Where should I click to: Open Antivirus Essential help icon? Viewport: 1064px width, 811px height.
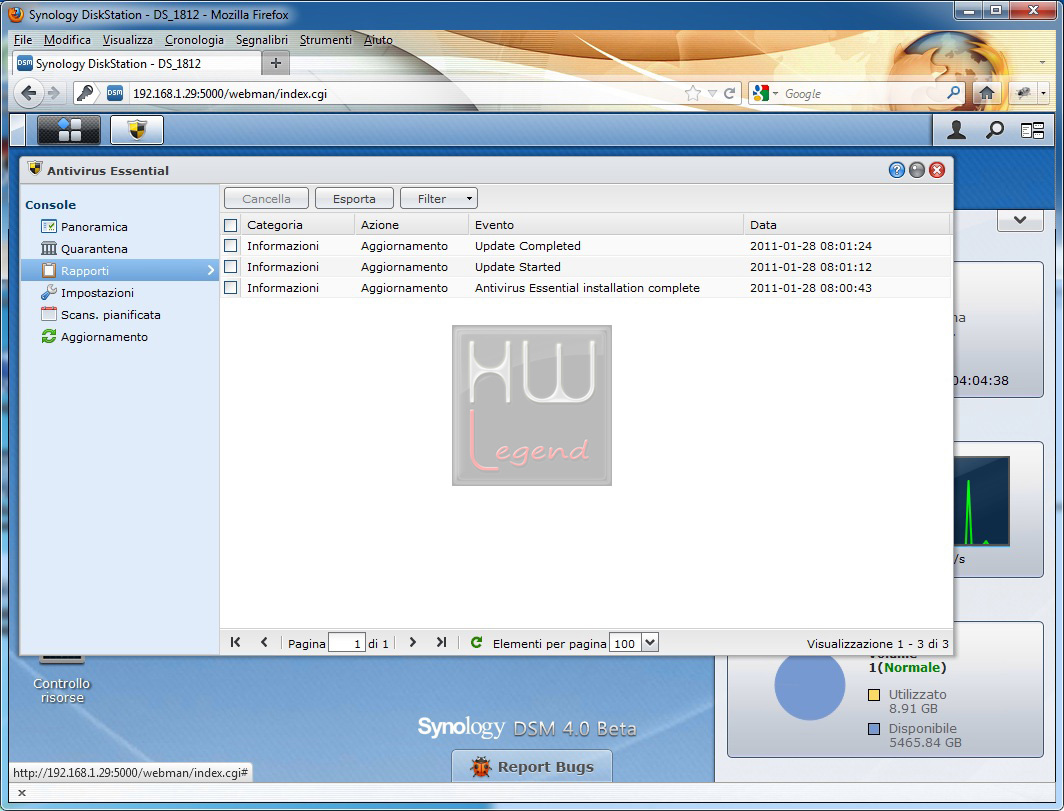[896, 170]
